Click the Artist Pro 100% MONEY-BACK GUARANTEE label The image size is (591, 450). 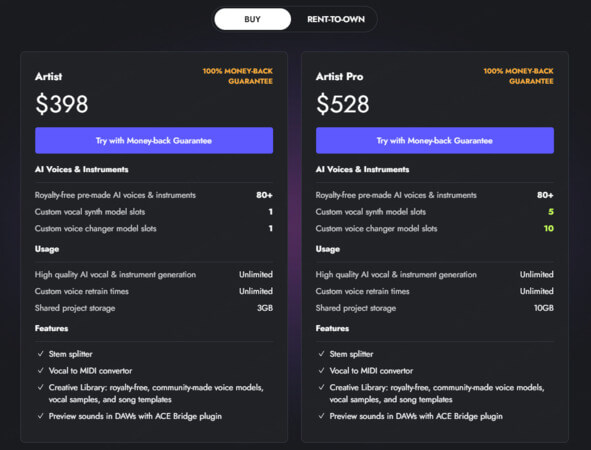coord(519,76)
